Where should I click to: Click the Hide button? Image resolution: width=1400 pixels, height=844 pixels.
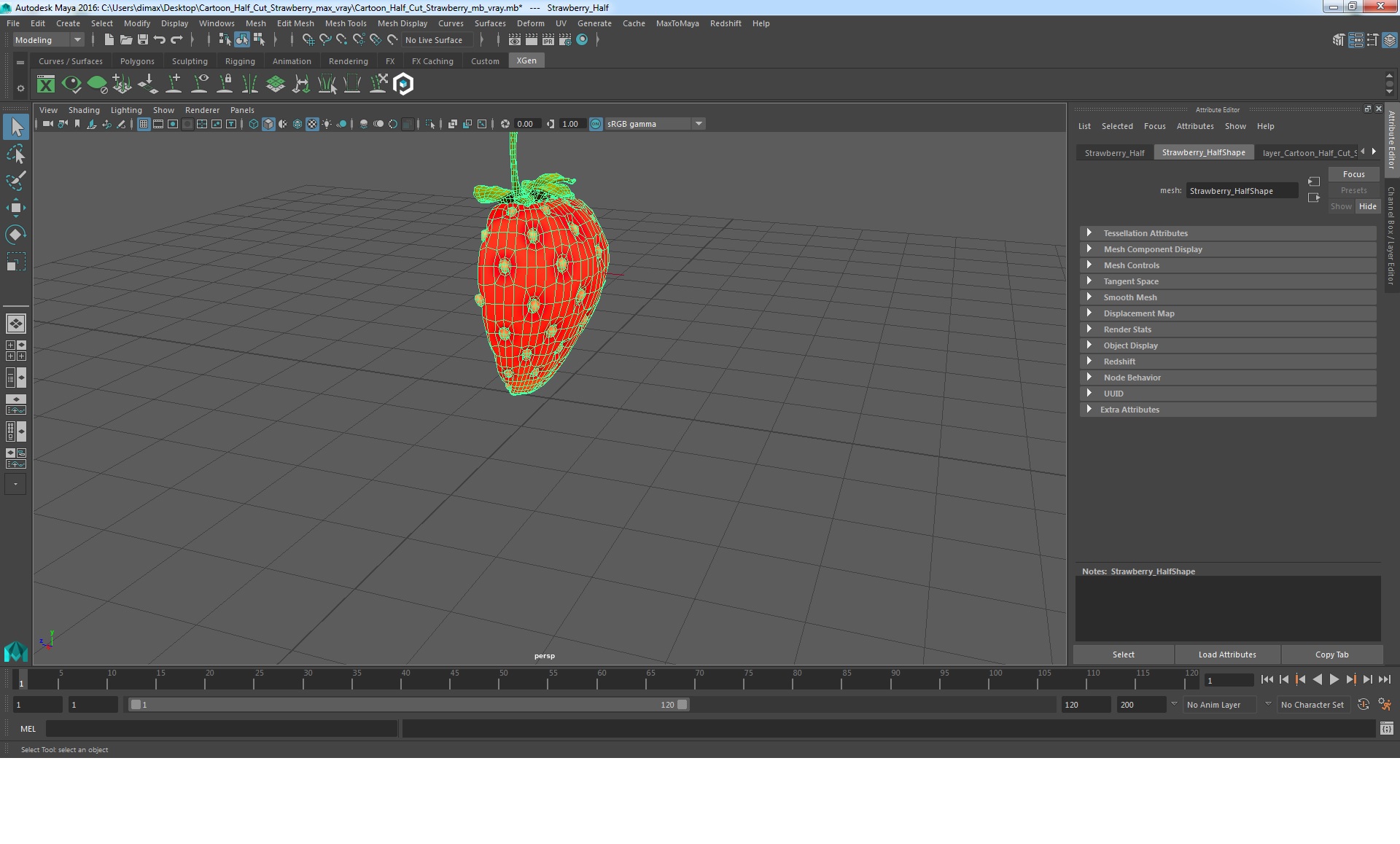1367,206
